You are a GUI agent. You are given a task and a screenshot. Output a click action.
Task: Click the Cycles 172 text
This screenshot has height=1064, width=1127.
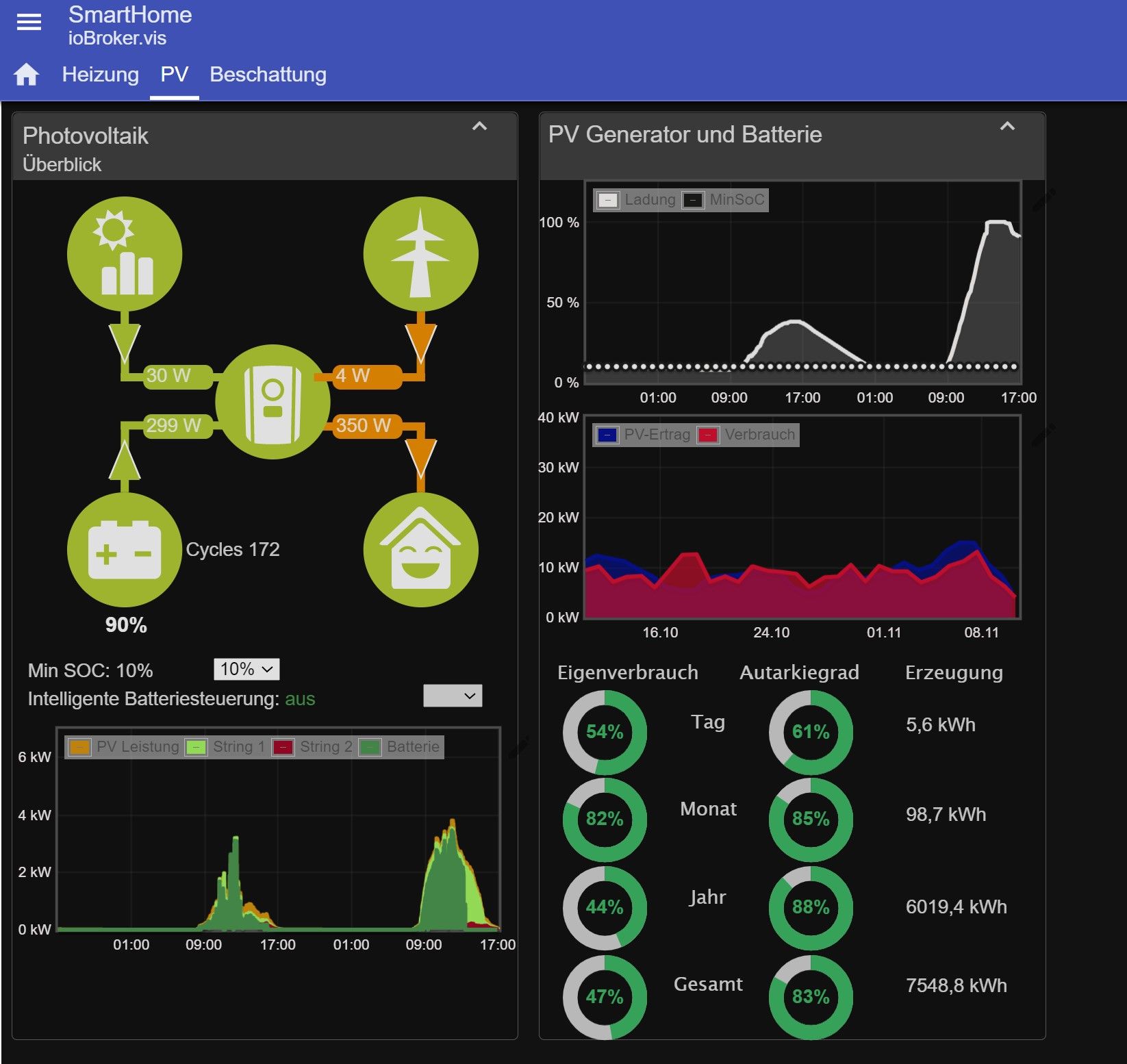pyautogui.click(x=233, y=549)
